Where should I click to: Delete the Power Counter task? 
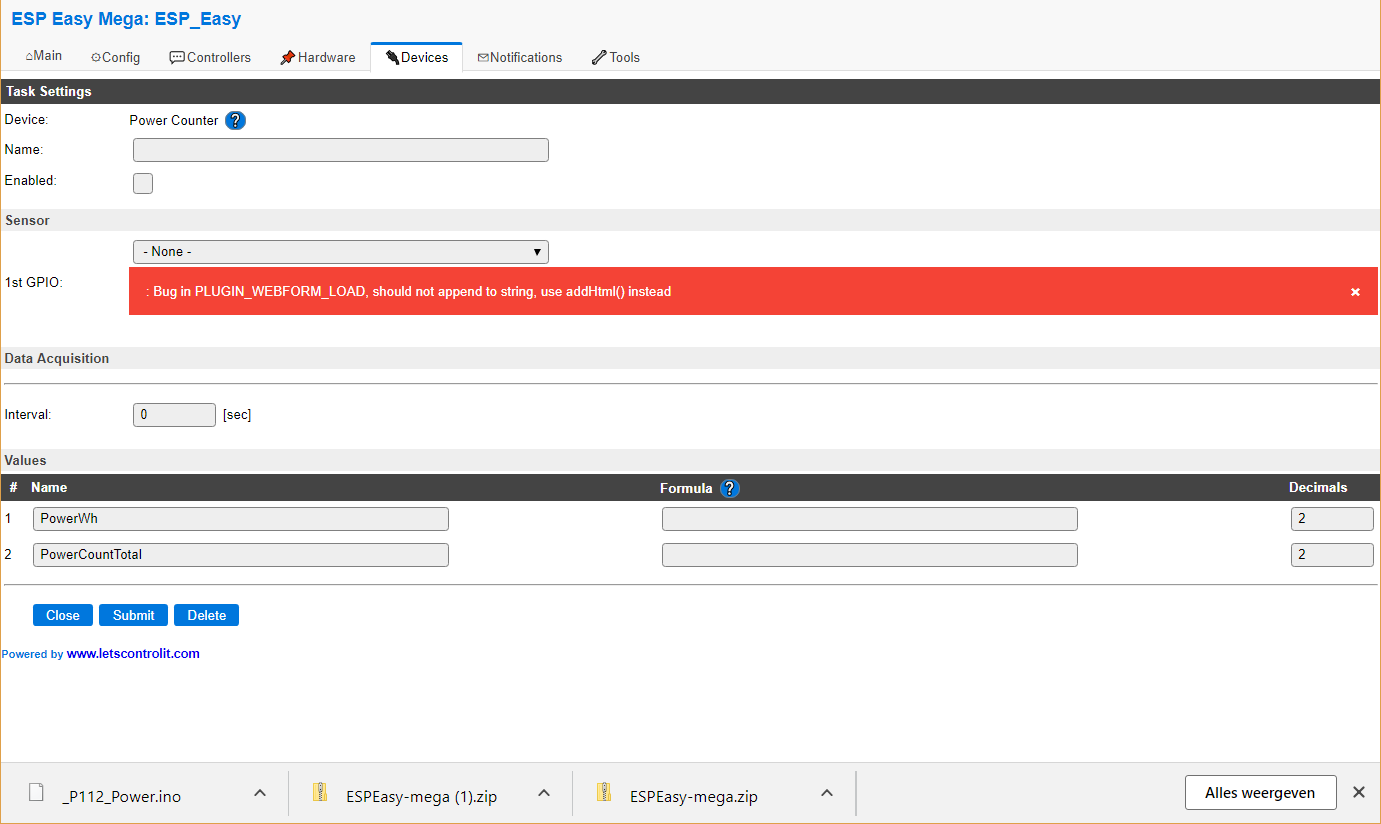click(x=206, y=614)
